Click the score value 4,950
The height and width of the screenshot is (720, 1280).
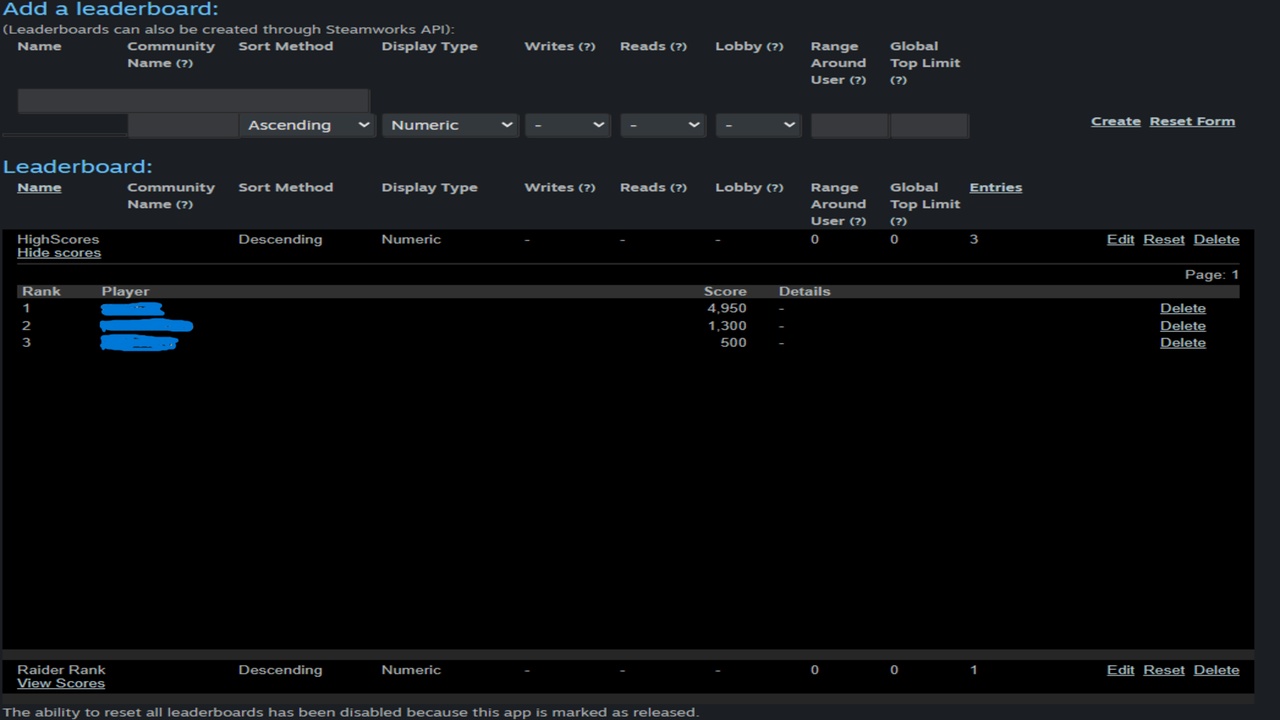tap(727, 308)
